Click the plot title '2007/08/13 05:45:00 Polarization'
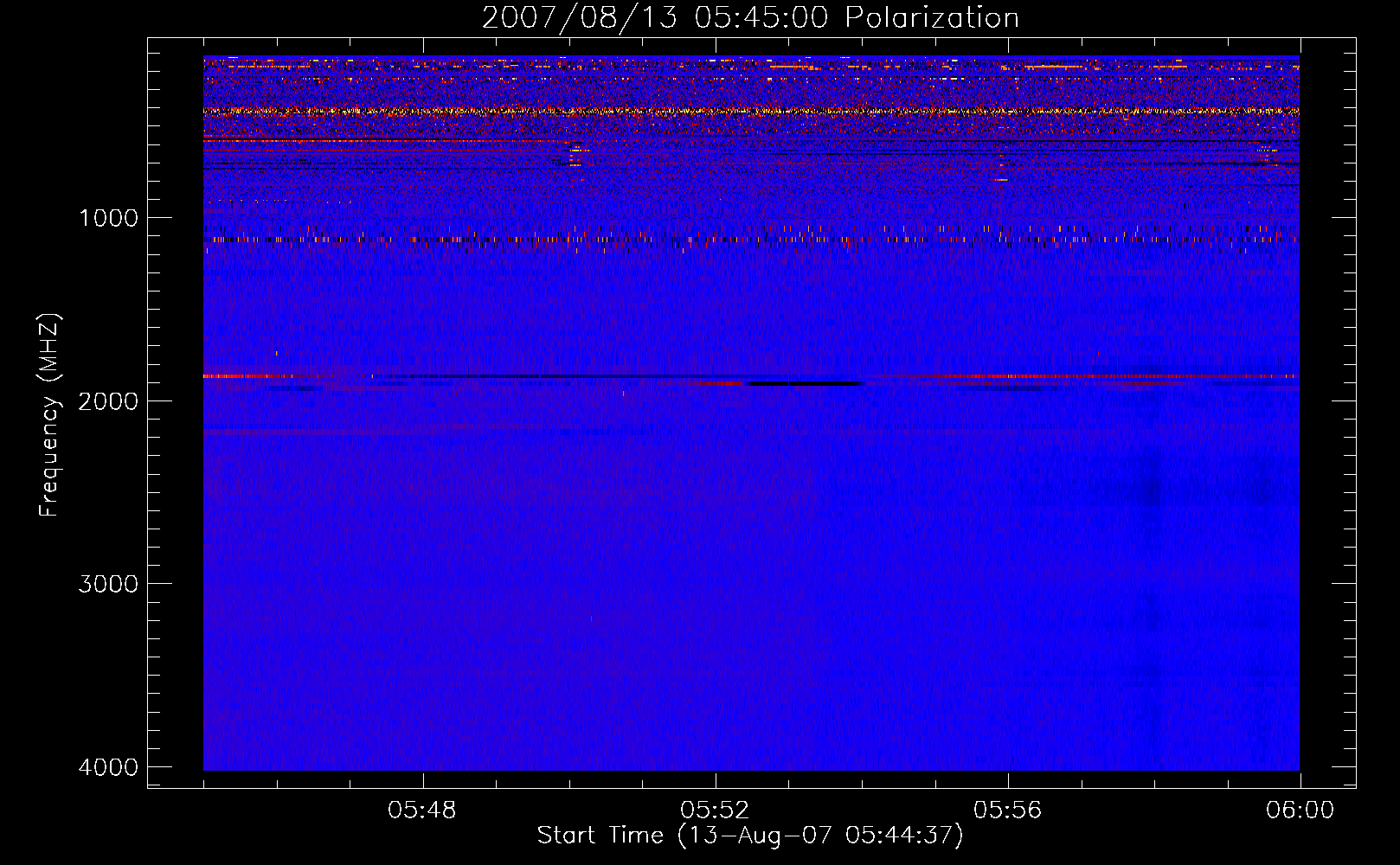This screenshot has height=865, width=1400. 750,18
